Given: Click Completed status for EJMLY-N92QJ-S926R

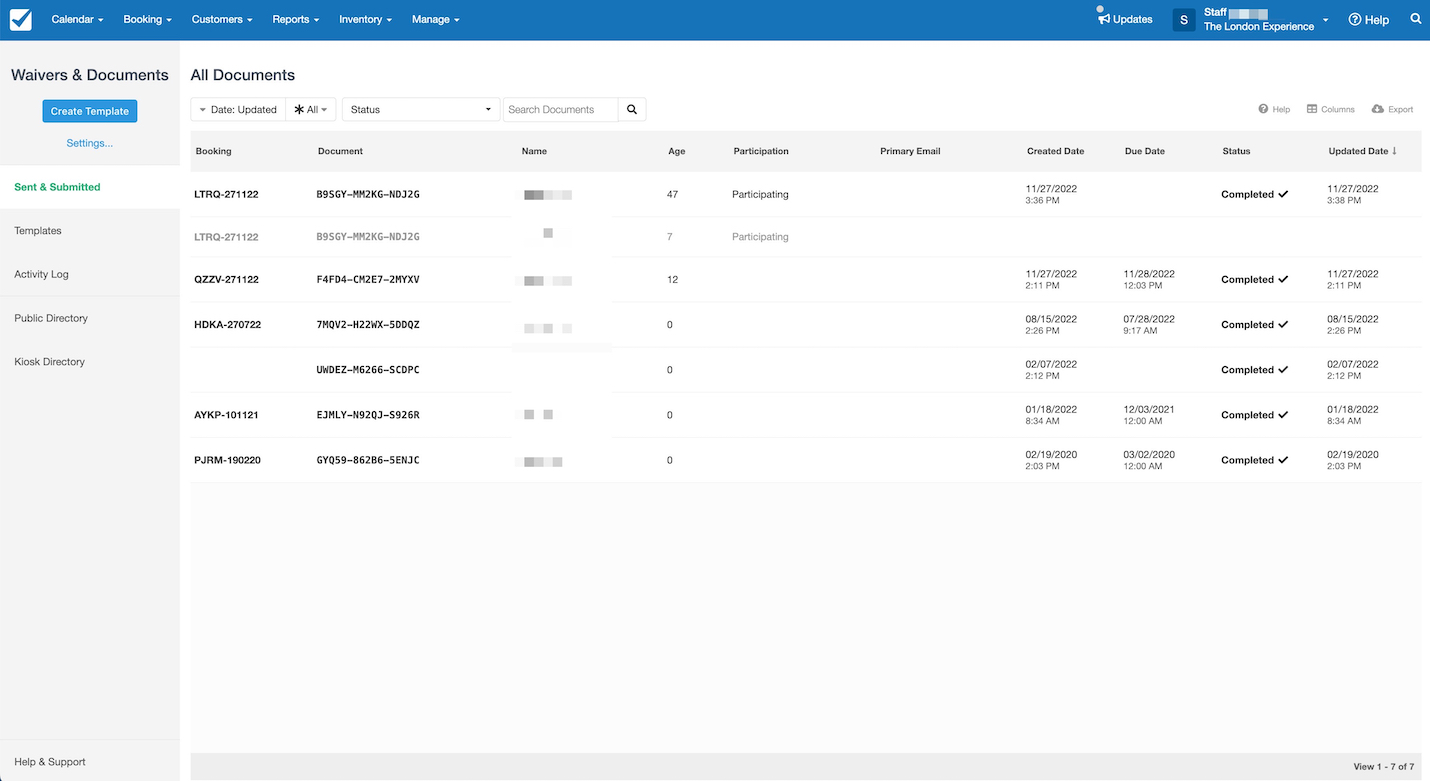Looking at the screenshot, I should click(1254, 414).
